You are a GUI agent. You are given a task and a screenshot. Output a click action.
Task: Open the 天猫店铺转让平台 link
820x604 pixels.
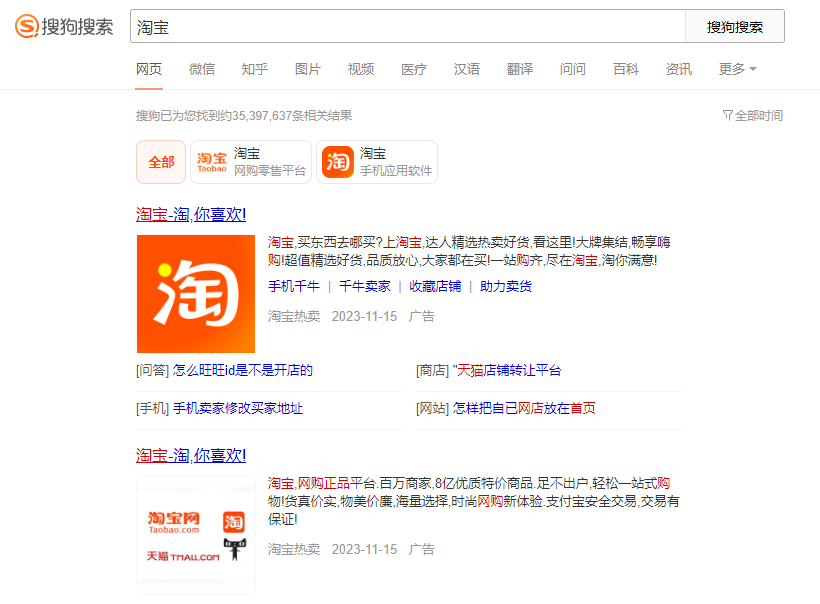tap(507, 370)
